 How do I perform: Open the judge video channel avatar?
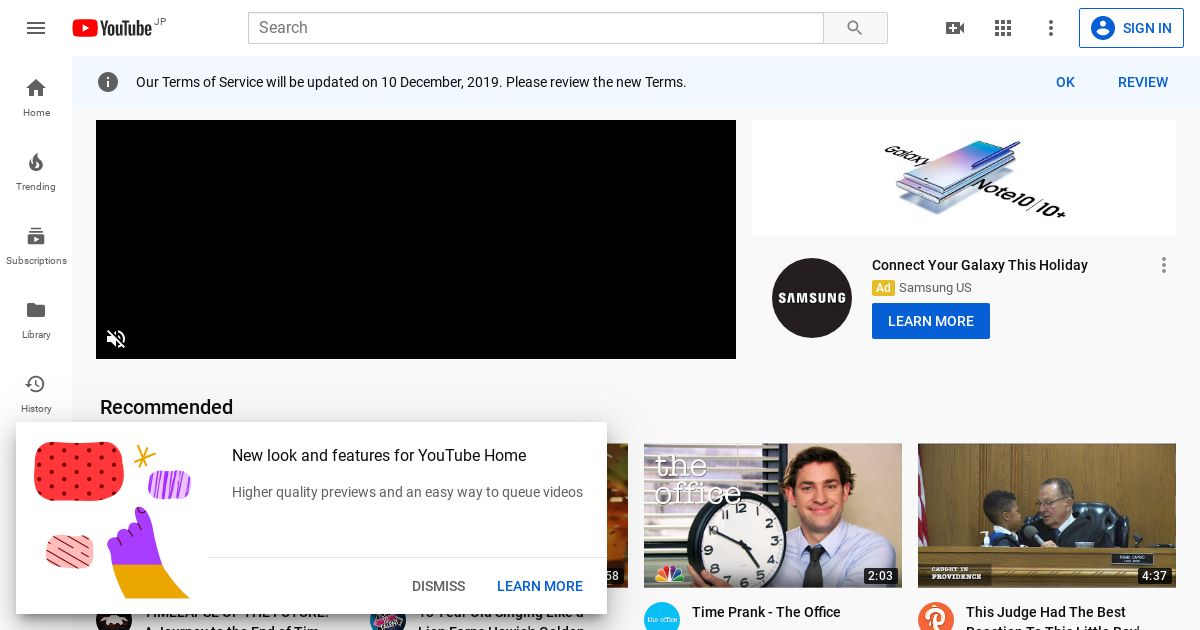936,618
